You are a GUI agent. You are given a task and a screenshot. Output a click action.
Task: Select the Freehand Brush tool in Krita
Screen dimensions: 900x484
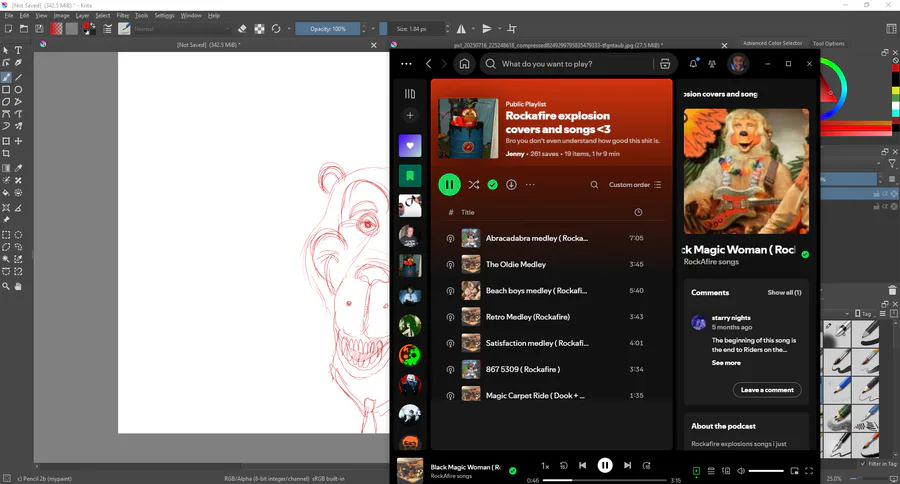pyautogui.click(x=6, y=77)
